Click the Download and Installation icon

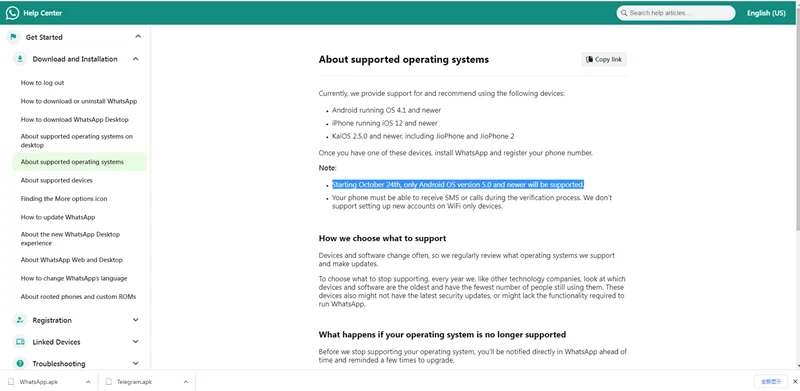pos(20,59)
